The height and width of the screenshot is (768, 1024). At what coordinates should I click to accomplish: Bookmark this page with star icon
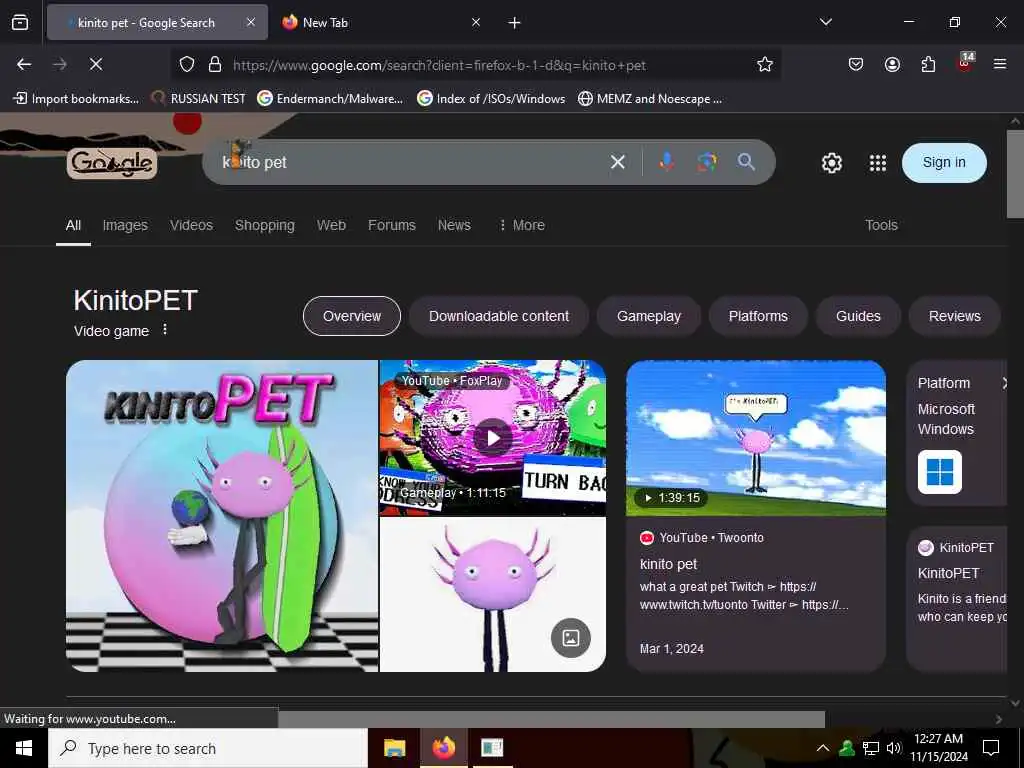click(x=765, y=64)
